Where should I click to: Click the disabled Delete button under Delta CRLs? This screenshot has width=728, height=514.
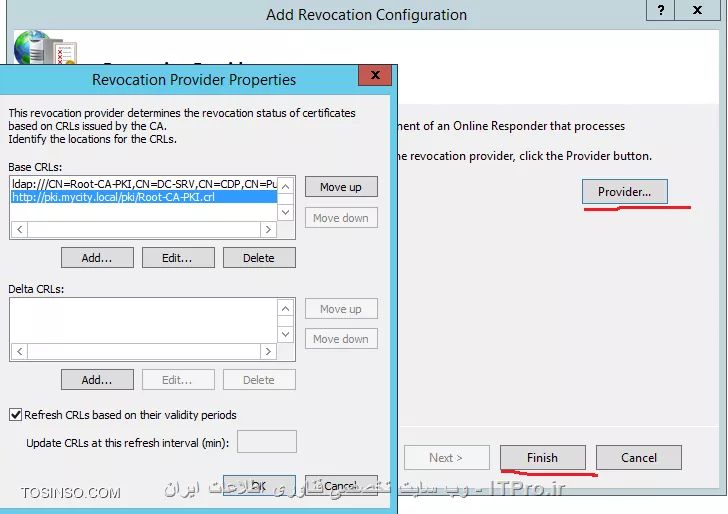pyautogui.click(x=259, y=380)
